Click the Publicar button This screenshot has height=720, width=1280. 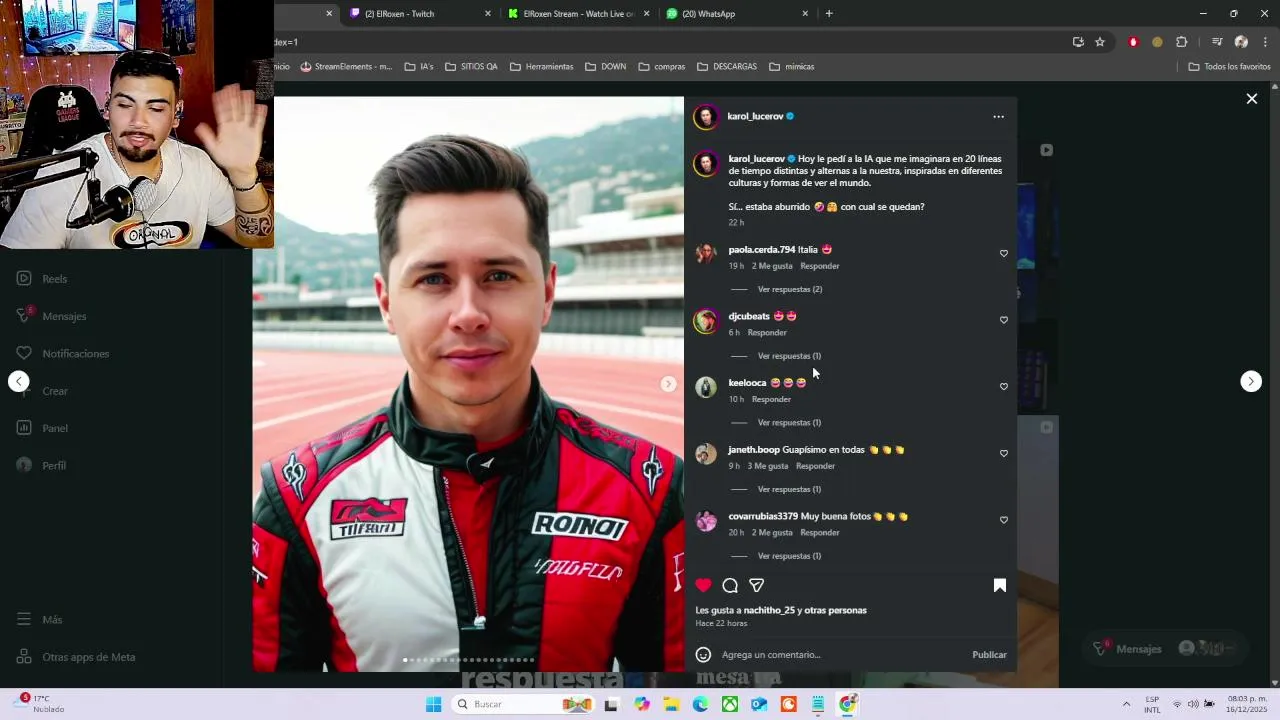[989, 655]
